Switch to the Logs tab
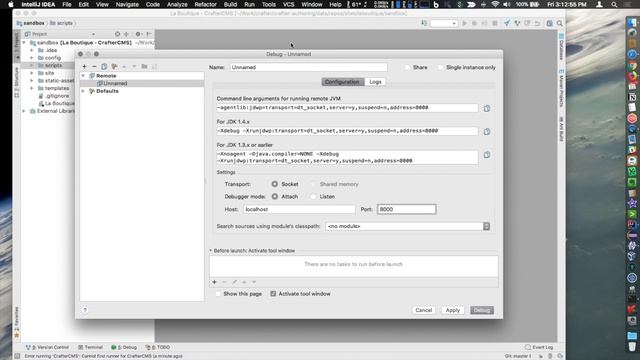Screen dimensions: 640x360 pos(375,82)
